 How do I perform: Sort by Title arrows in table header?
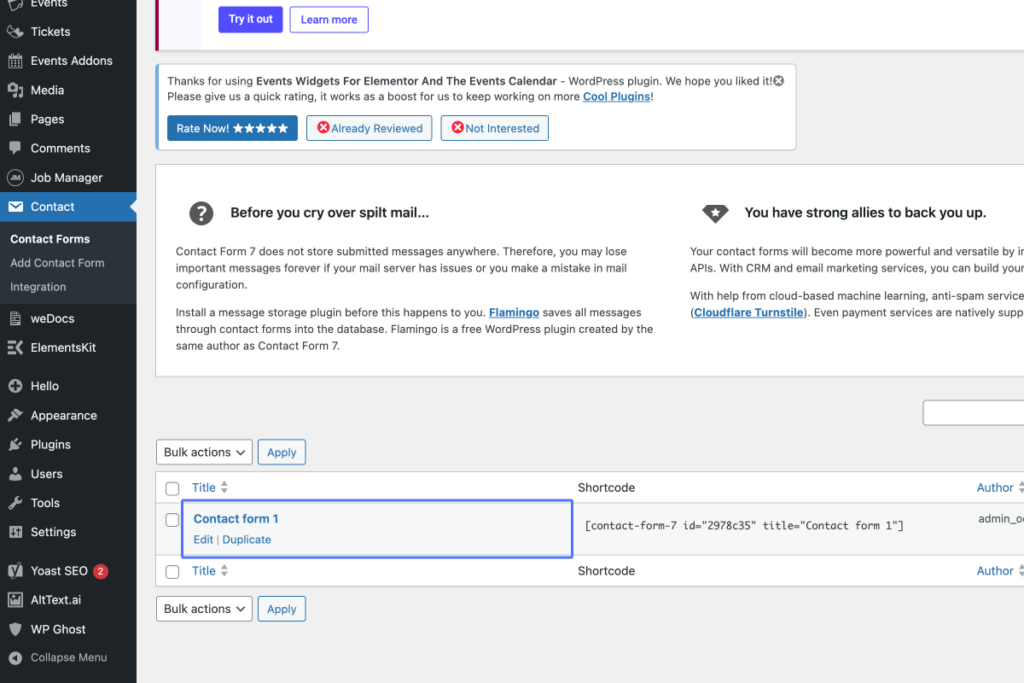[x=224, y=487]
